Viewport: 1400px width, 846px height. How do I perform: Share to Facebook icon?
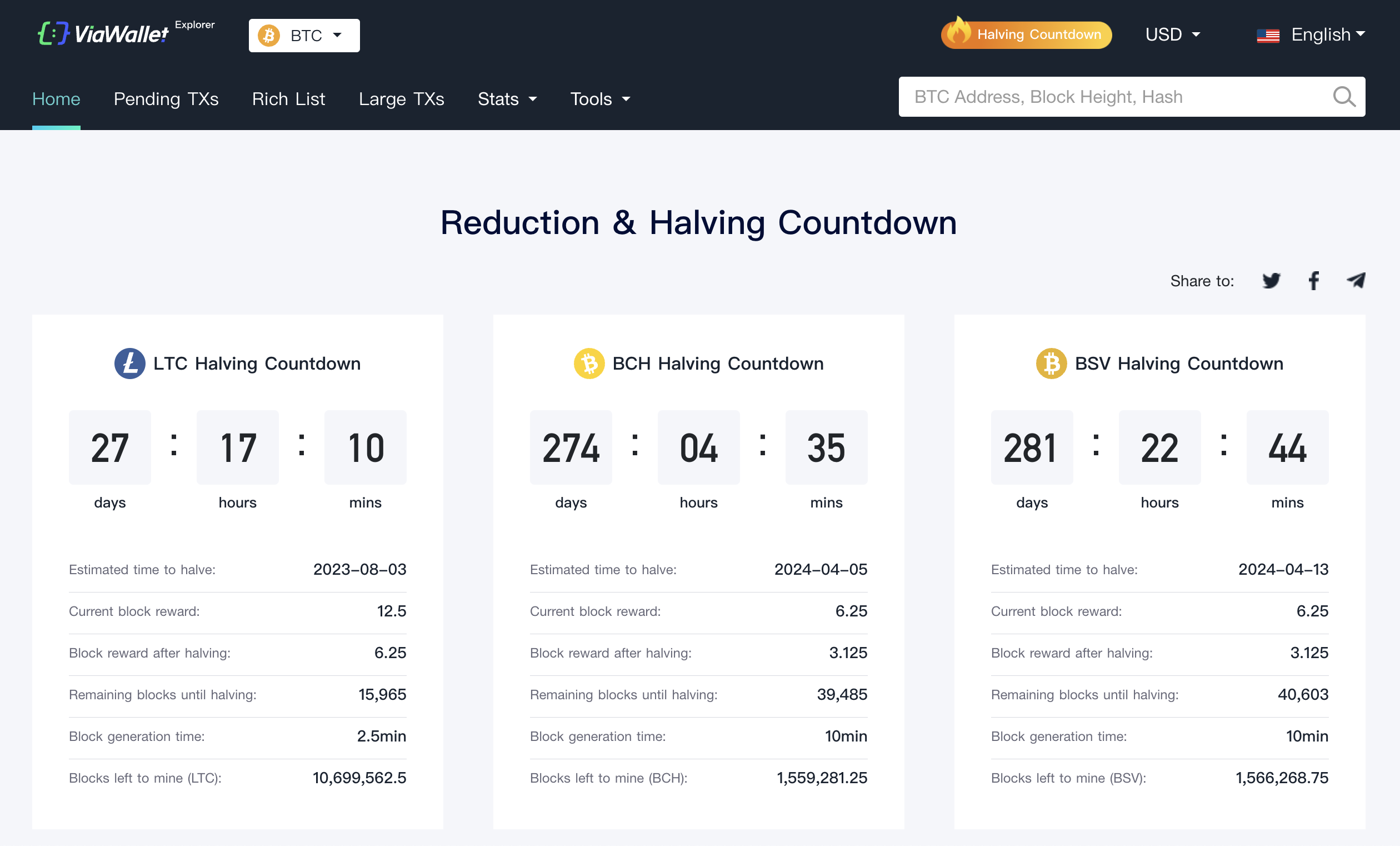(x=1314, y=280)
